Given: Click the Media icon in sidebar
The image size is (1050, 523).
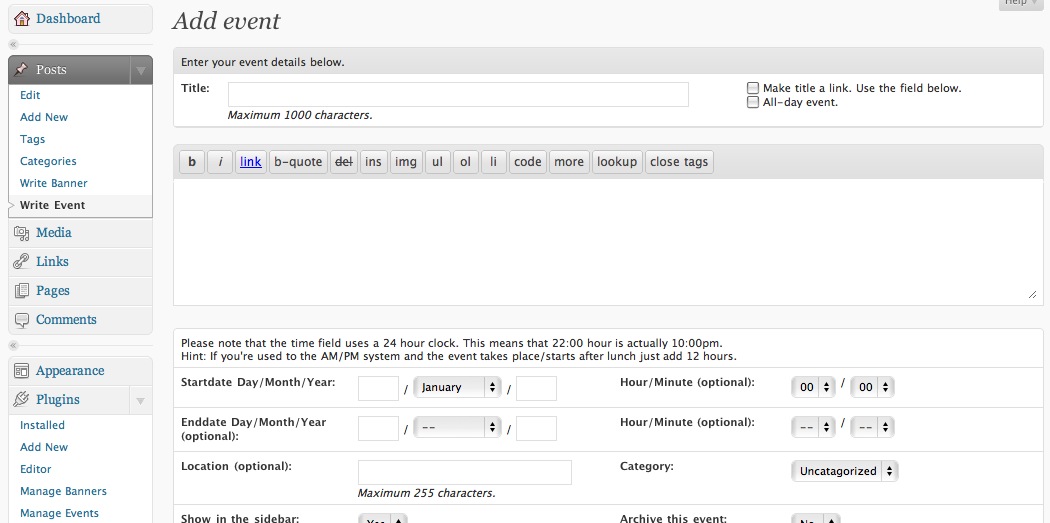Looking at the screenshot, I should tap(22, 233).
